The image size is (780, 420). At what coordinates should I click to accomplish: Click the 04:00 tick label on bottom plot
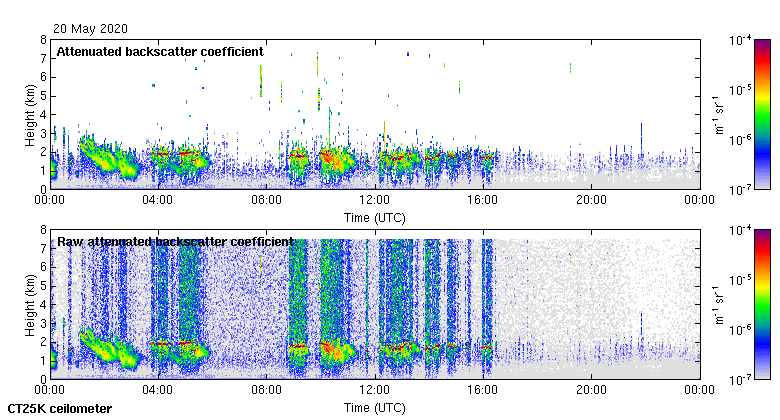[x=158, y=390]
